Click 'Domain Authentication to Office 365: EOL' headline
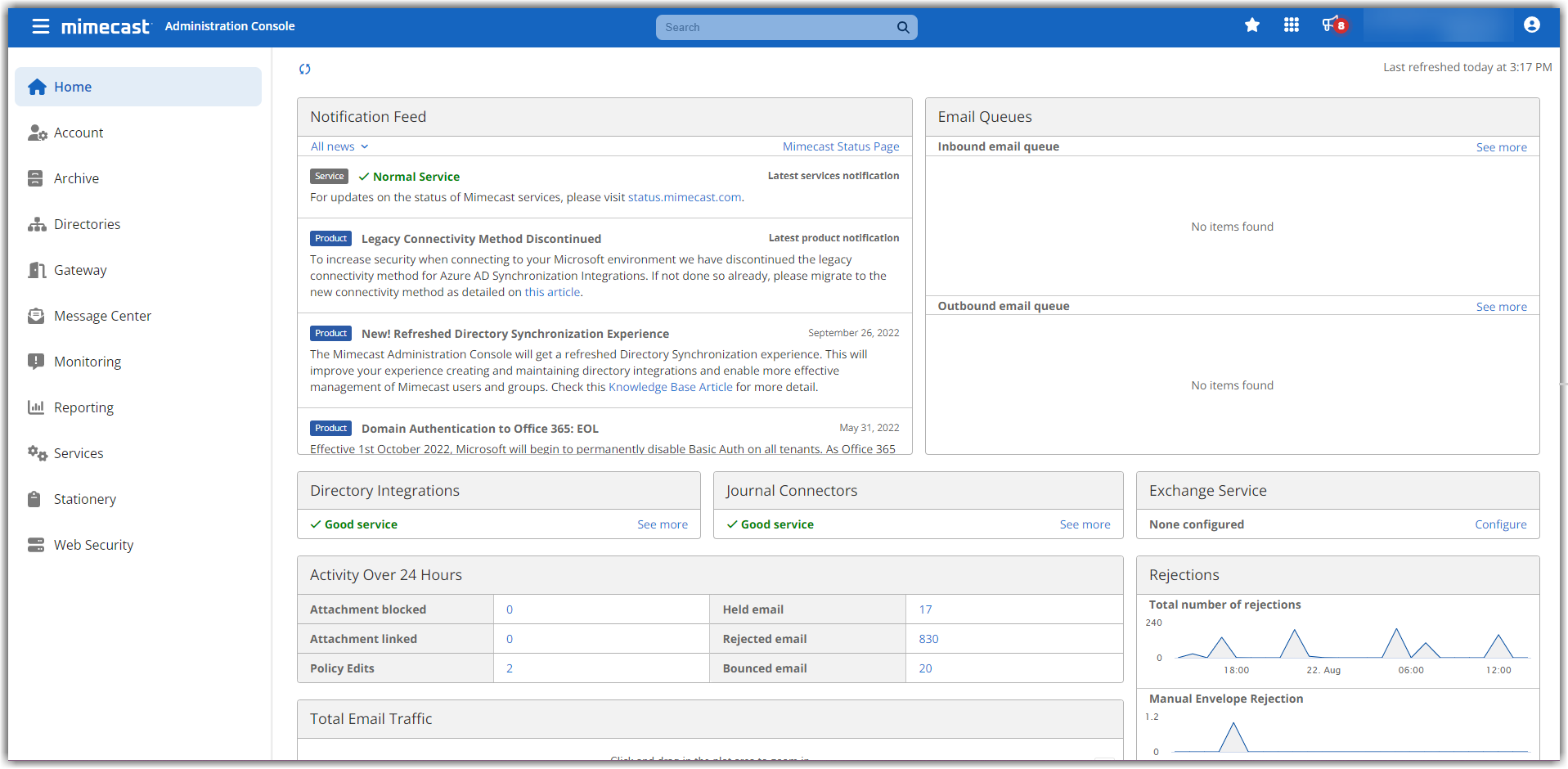 click(x=480, y=429)
